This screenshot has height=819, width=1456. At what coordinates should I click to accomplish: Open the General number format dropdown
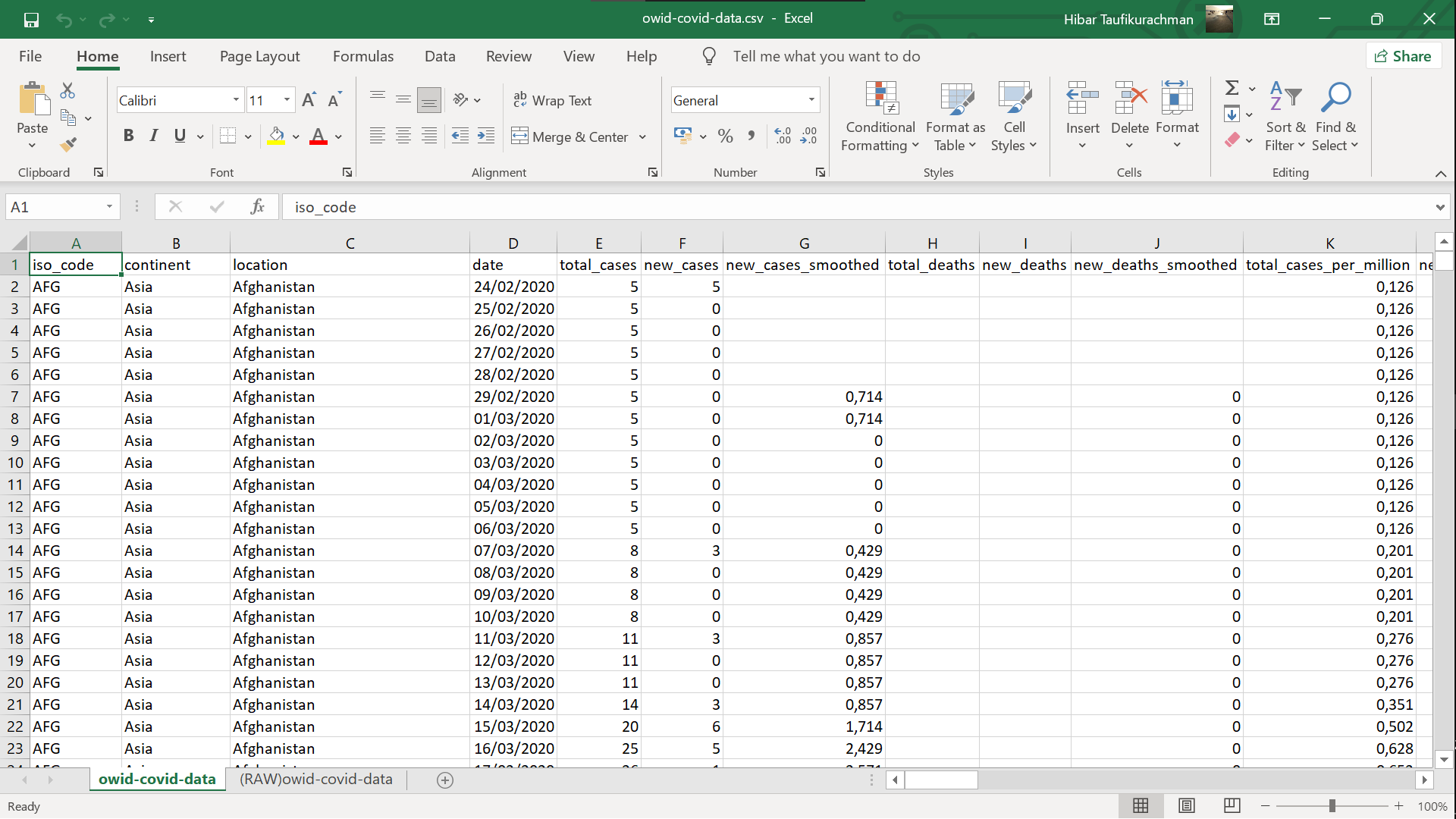[811, 100]
